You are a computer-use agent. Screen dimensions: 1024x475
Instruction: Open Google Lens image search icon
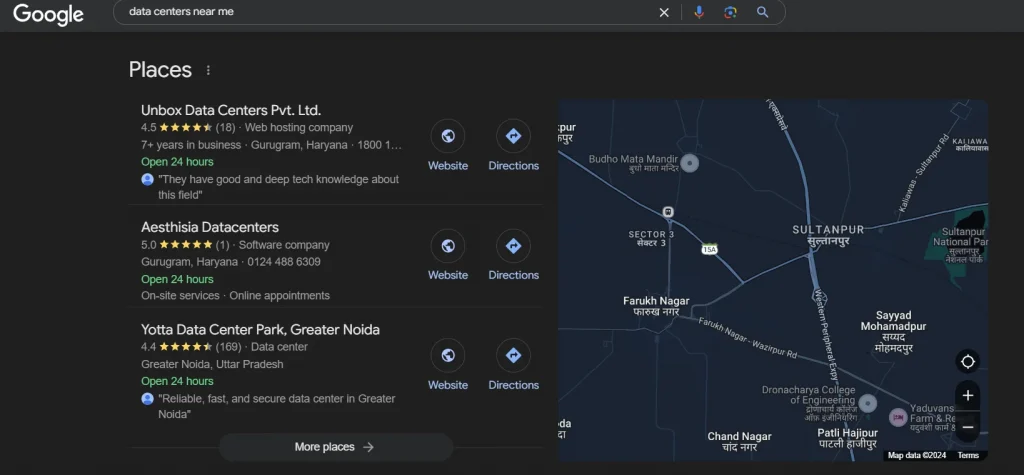[x=730, y=12]
